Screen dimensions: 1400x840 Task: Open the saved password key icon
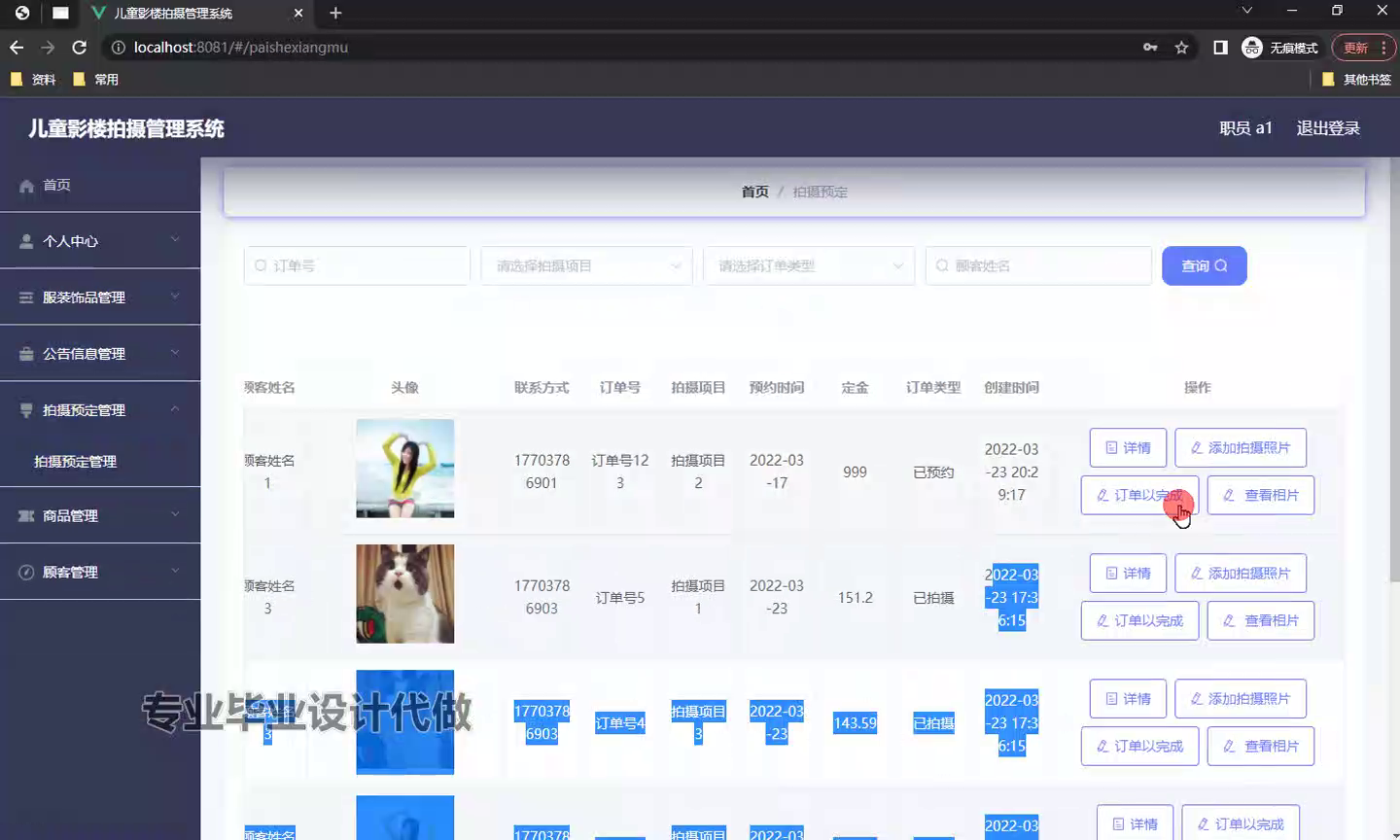tap(1150, 47)
